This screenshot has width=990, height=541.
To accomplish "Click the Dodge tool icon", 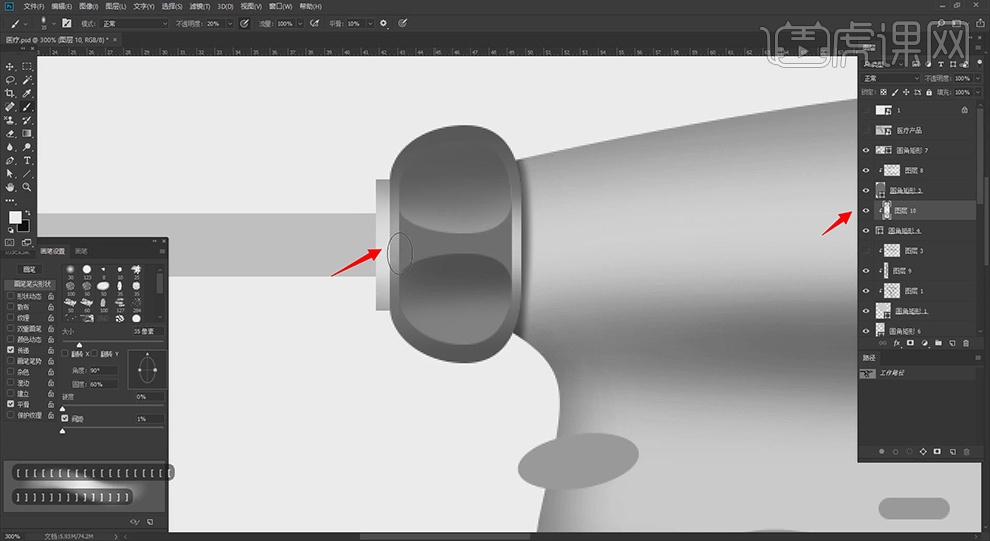I will pos(27,147).
